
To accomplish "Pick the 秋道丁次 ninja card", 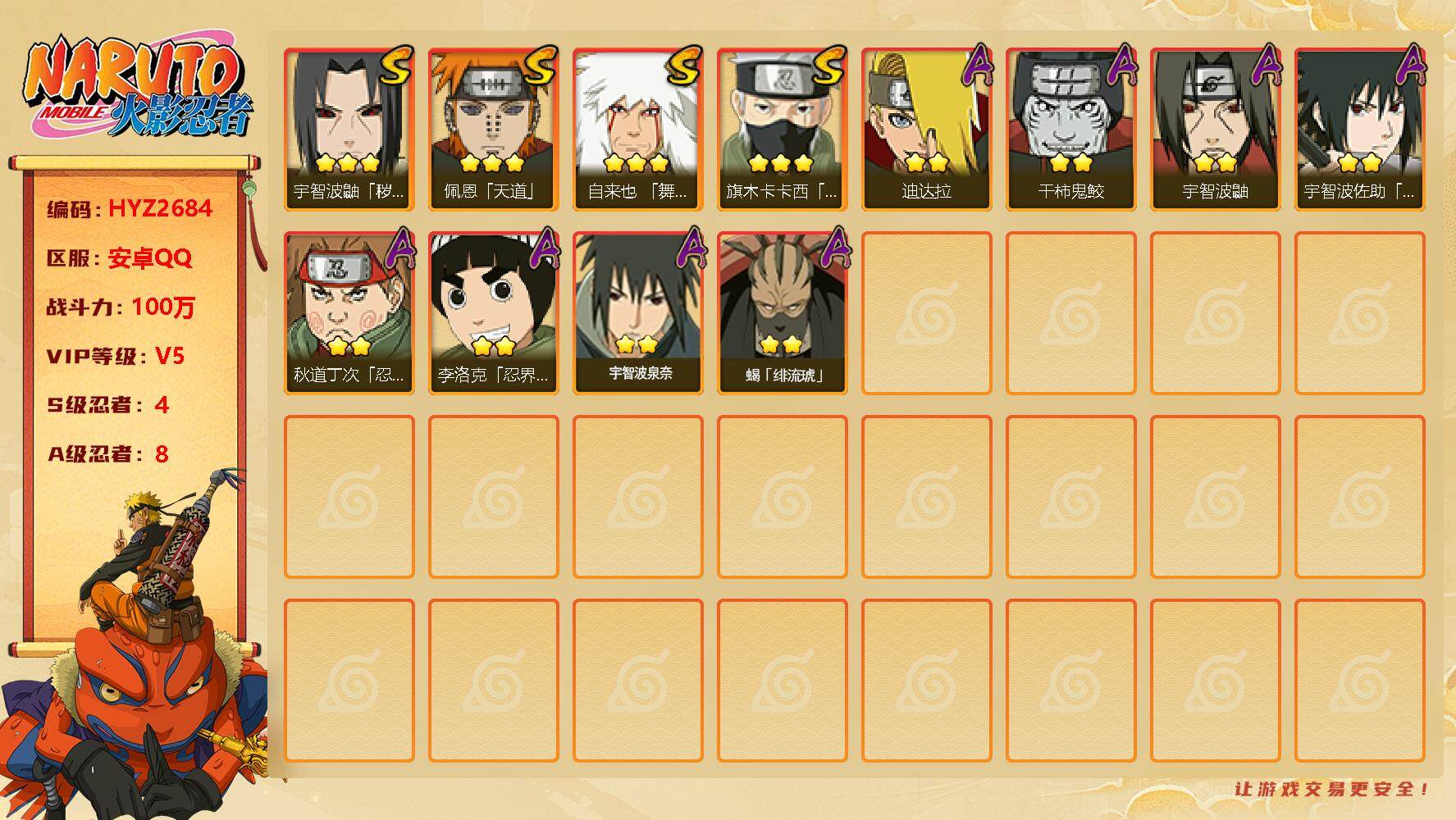I will [349, 313].
